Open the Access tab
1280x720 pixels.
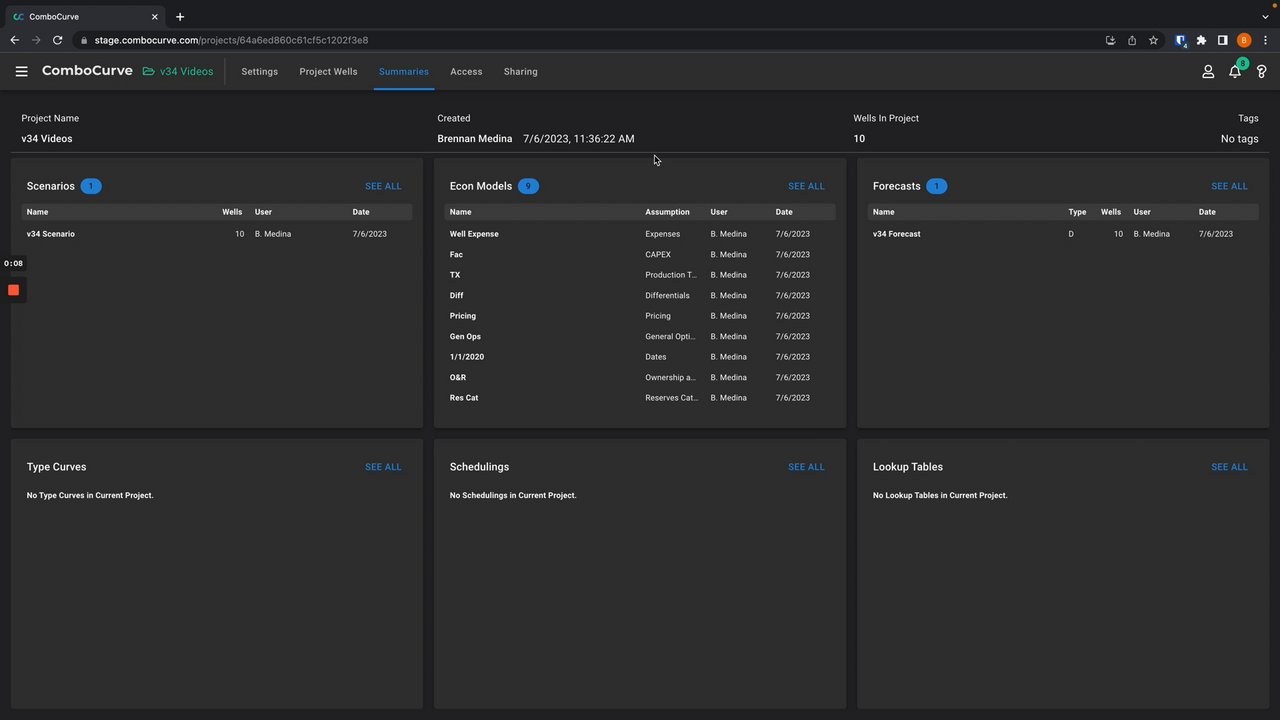(466, 72)
